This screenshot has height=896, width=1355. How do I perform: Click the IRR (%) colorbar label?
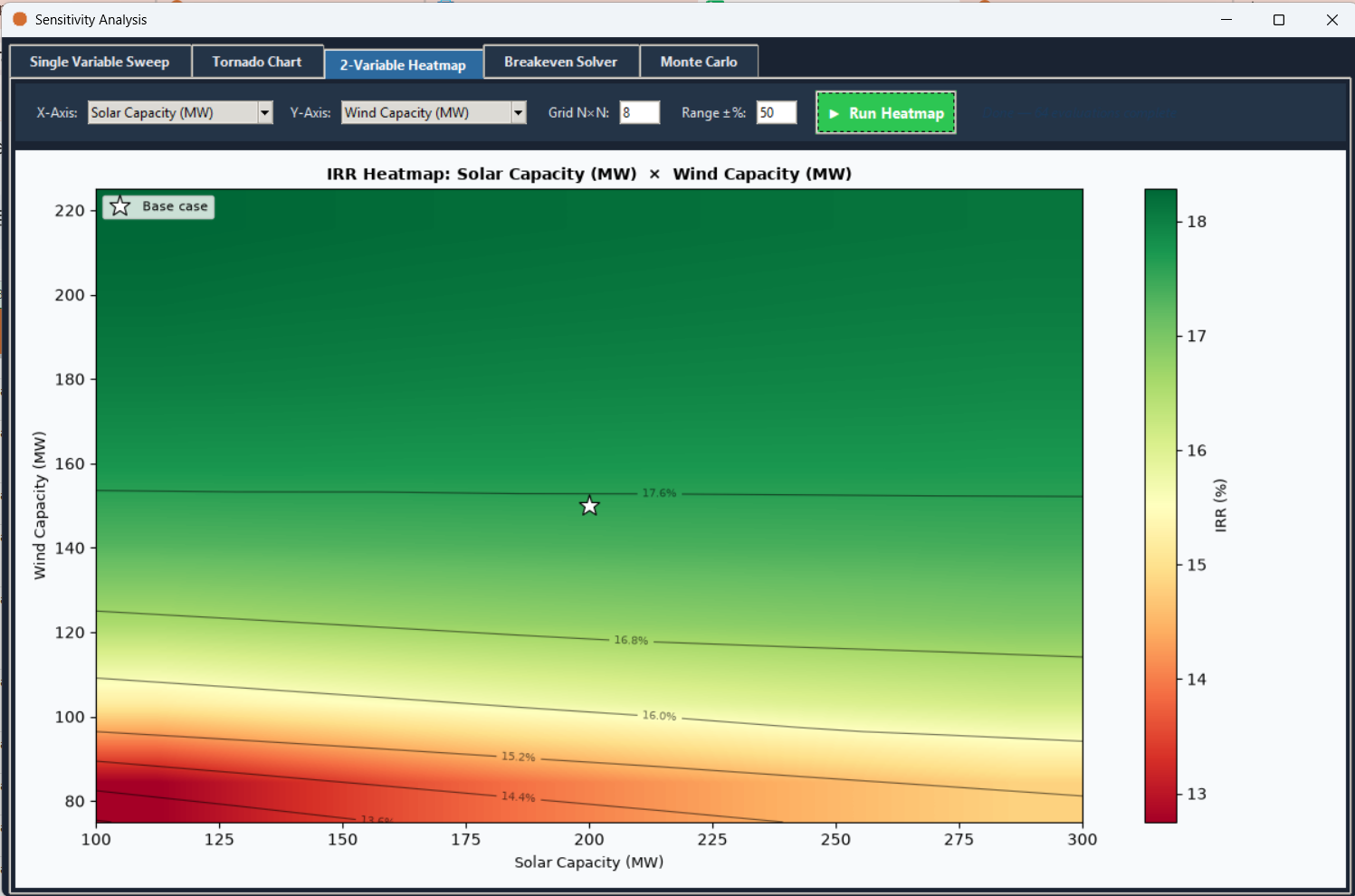pyautogui.click(x=1221, y=506)
